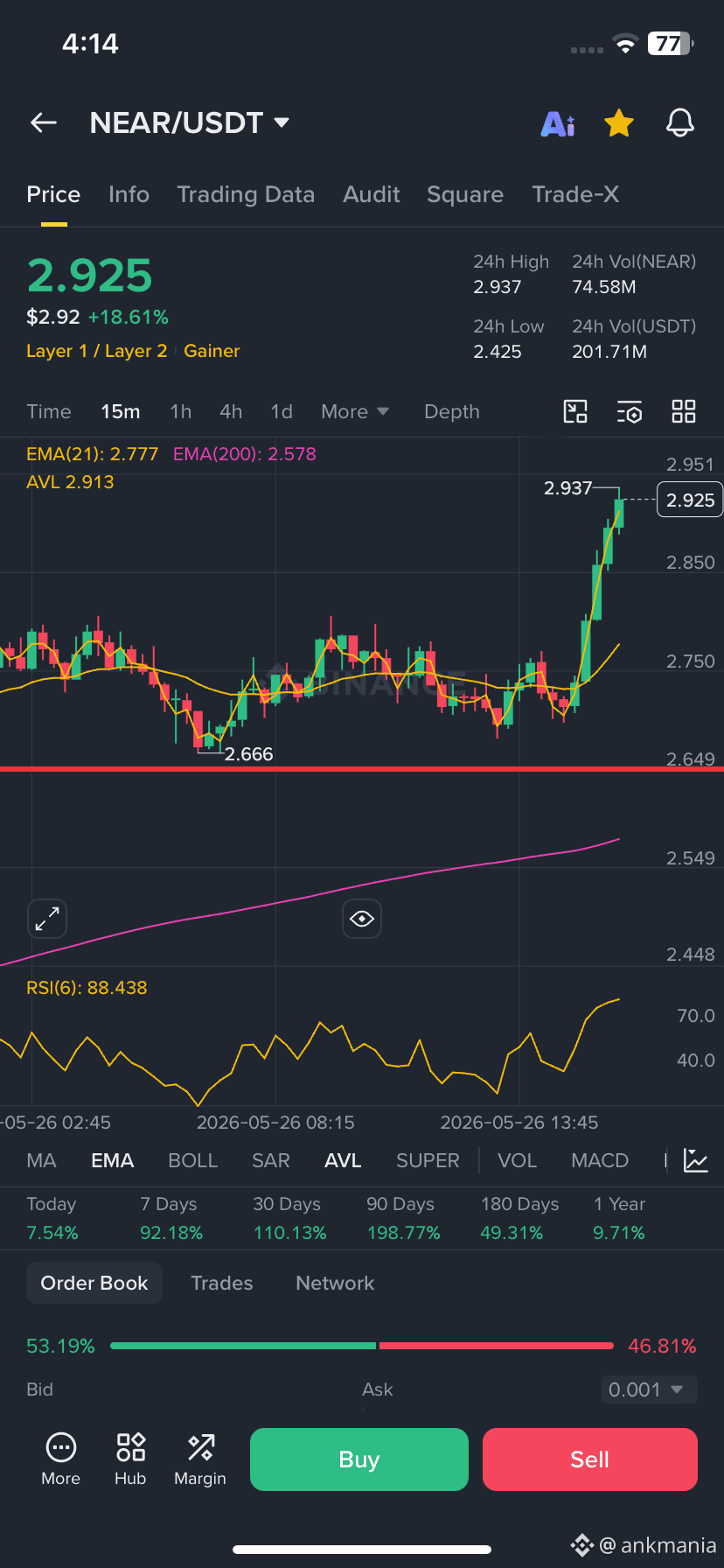The height and width of the screenshot is (1568, 724).
Task: Tap the 1 Year 9.71% performance
Action: click(x=619, y=1219)
